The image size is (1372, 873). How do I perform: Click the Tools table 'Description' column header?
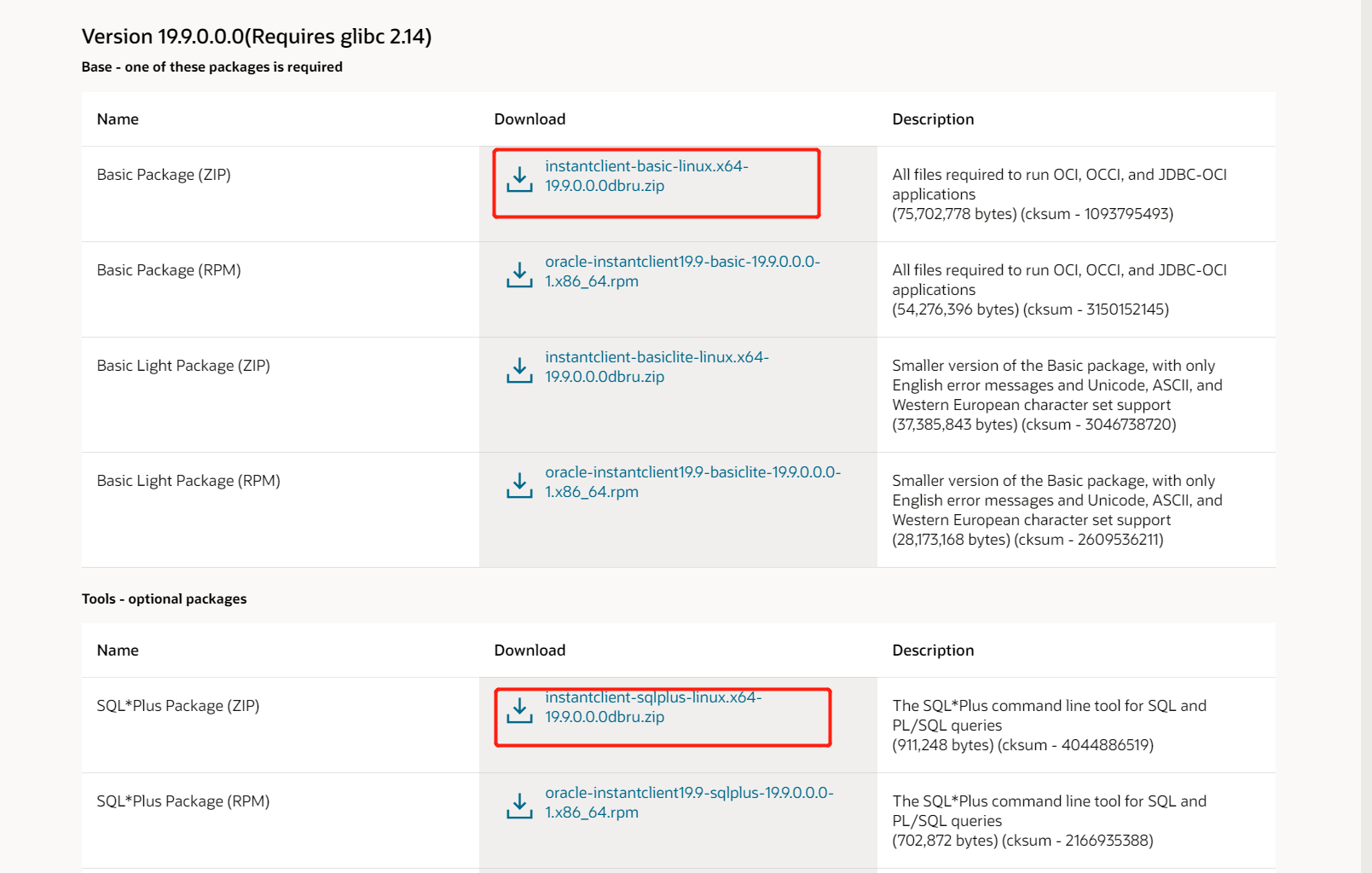click(933, 650)
